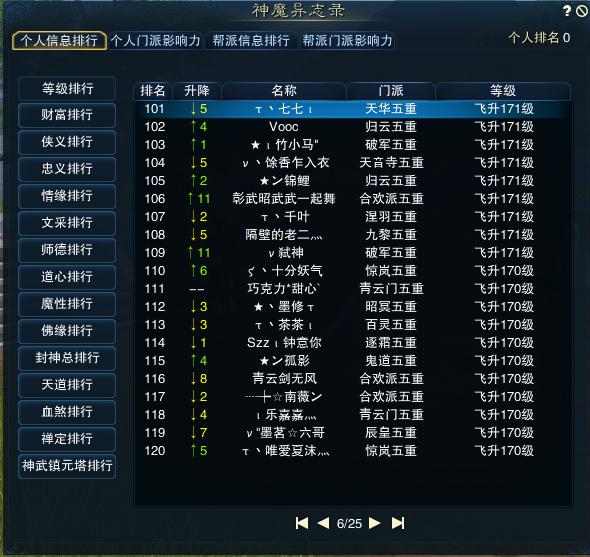Open the 等级排行 ranking list

pos(67,88)
